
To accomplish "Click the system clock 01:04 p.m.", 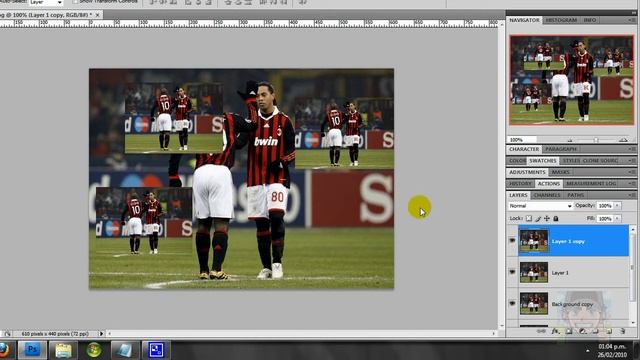I will [x=612, y=347].
